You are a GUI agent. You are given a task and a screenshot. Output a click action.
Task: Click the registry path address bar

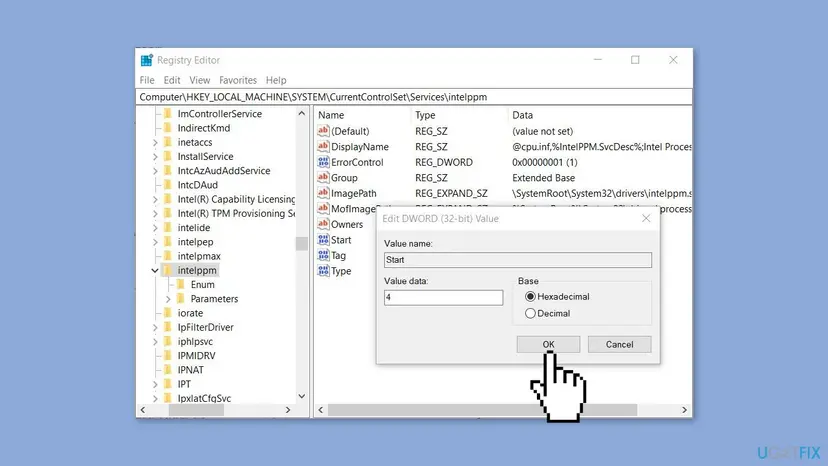tap(415, 97)
